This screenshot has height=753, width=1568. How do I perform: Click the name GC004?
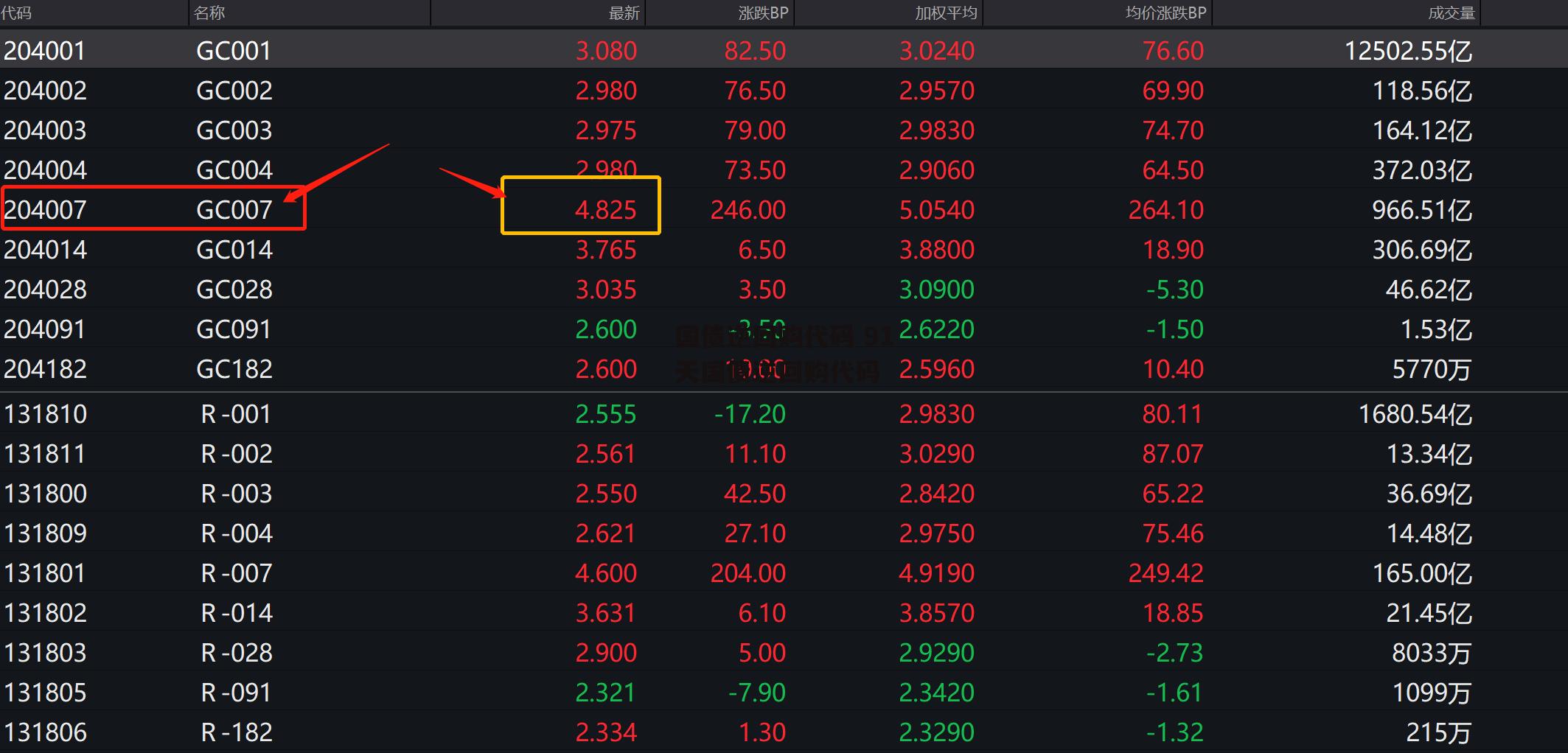[234, 170]
